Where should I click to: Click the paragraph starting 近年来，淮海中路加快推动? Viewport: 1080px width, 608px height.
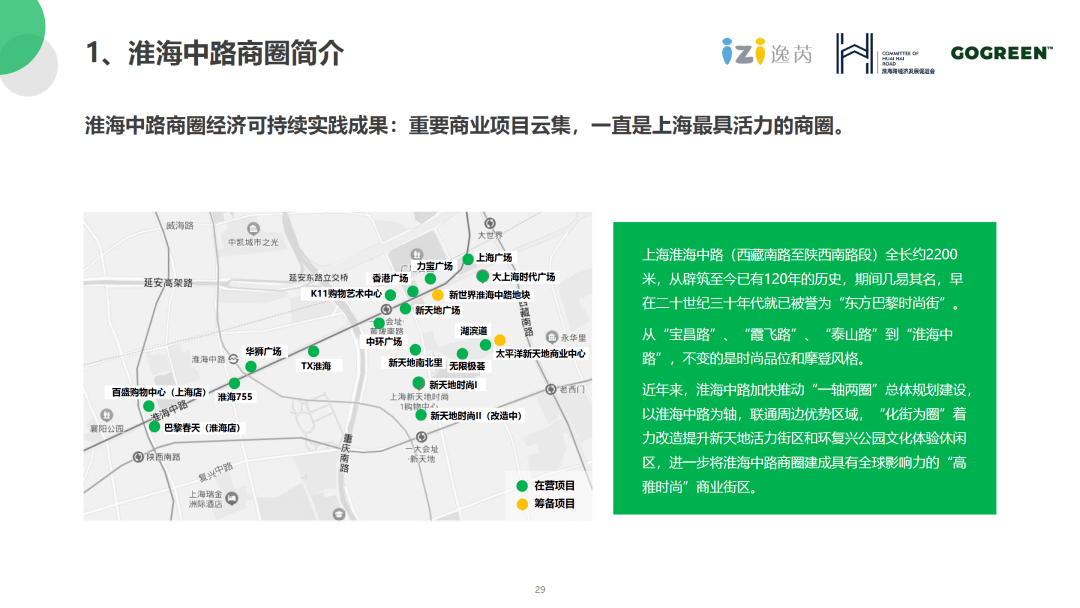[807, 438]
